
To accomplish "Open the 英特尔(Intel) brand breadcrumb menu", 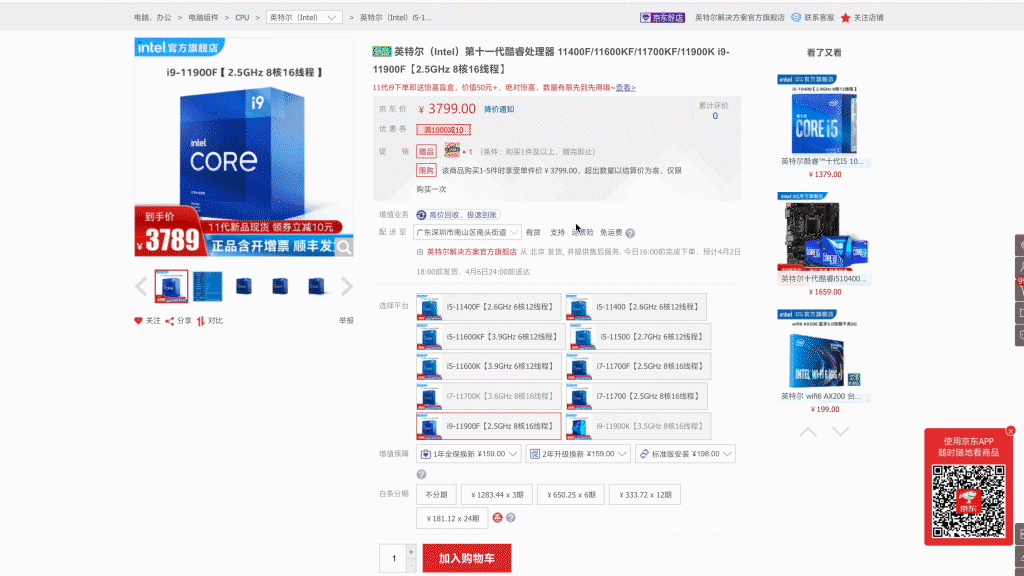I will click(305, 17).
